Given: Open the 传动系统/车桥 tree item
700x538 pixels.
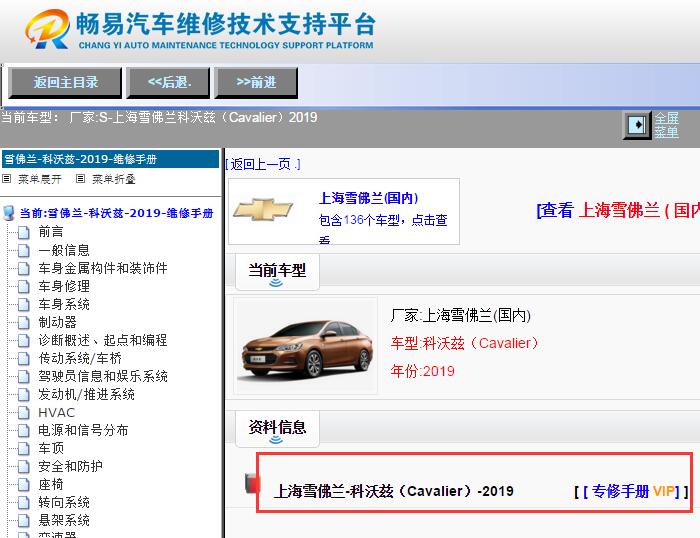Looking at the screenshot, I should pos(80,358).
